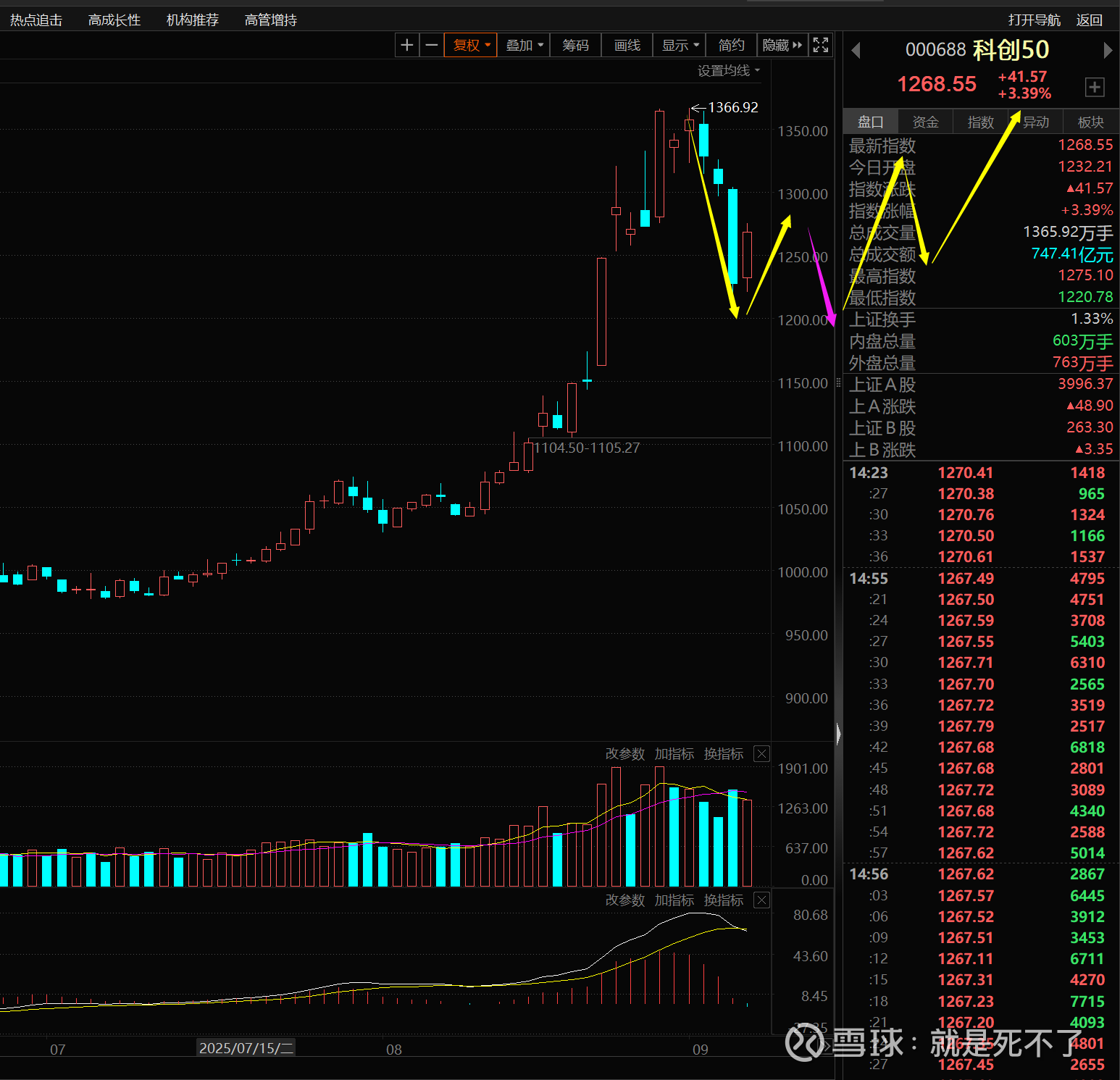The image size is (1120, 1080).
Task: Close the MACD indicator panel
Action: click(761, 900)
